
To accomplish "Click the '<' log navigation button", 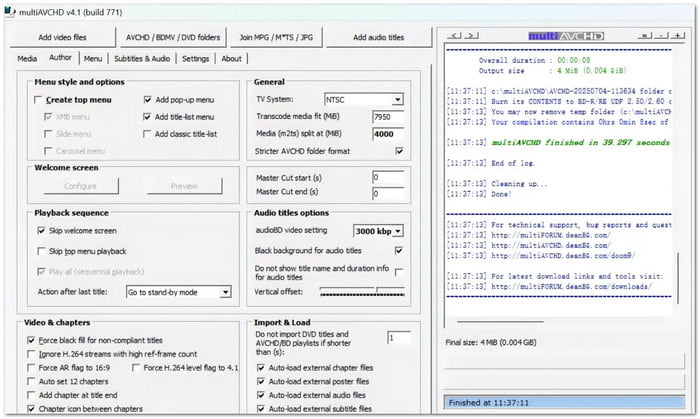I will pos(454,36).
